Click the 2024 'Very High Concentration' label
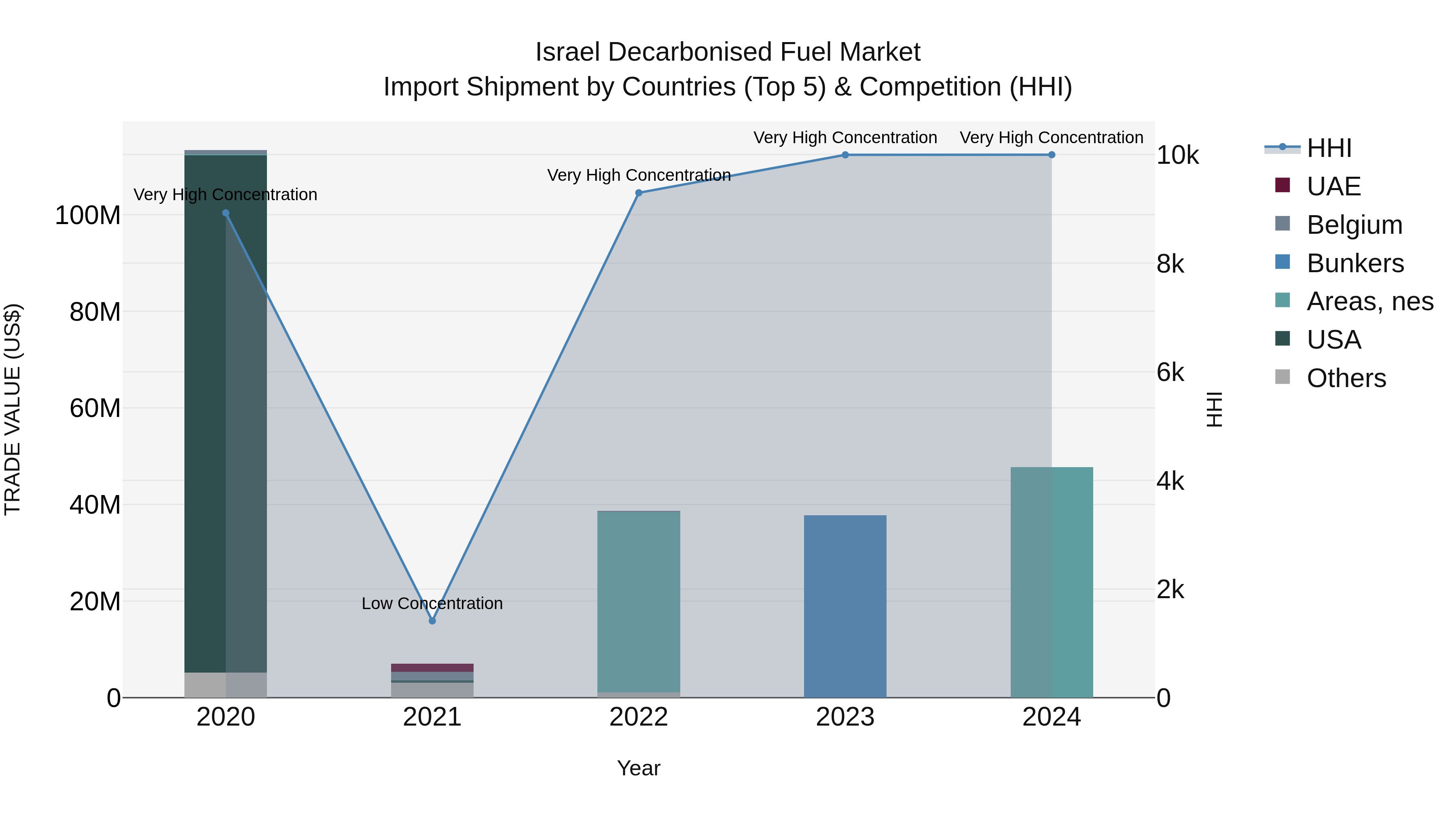This screenshot has width=1456, height=819. click(x=1051, y=138)
